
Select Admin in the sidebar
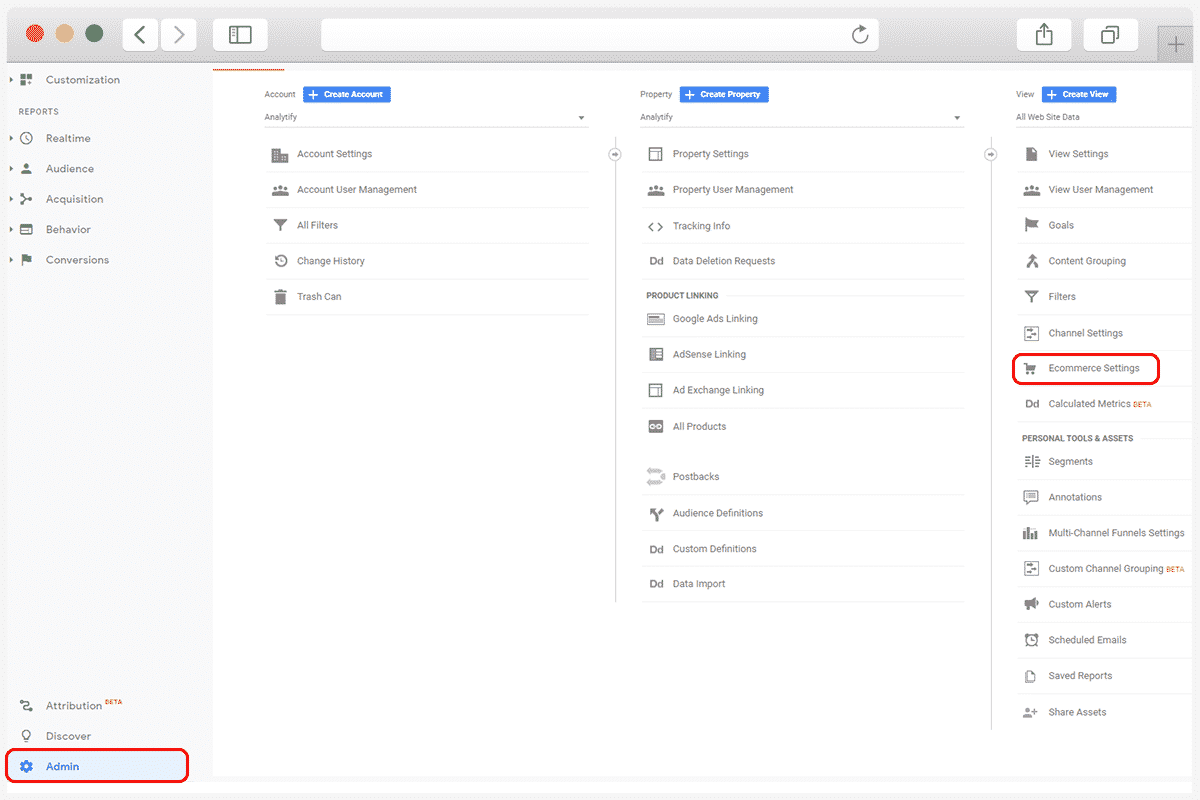(97, 766)
